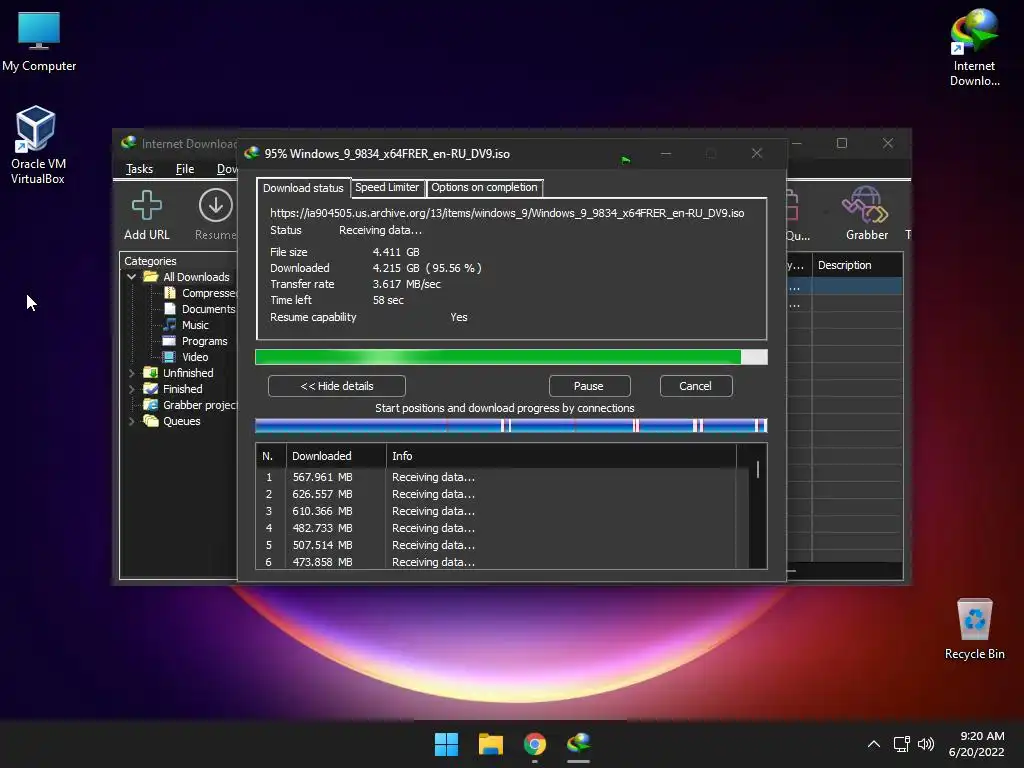The image size is (1024, 768).
Task: Open Google Chrome from the taskbar
Action: point(535,744)
